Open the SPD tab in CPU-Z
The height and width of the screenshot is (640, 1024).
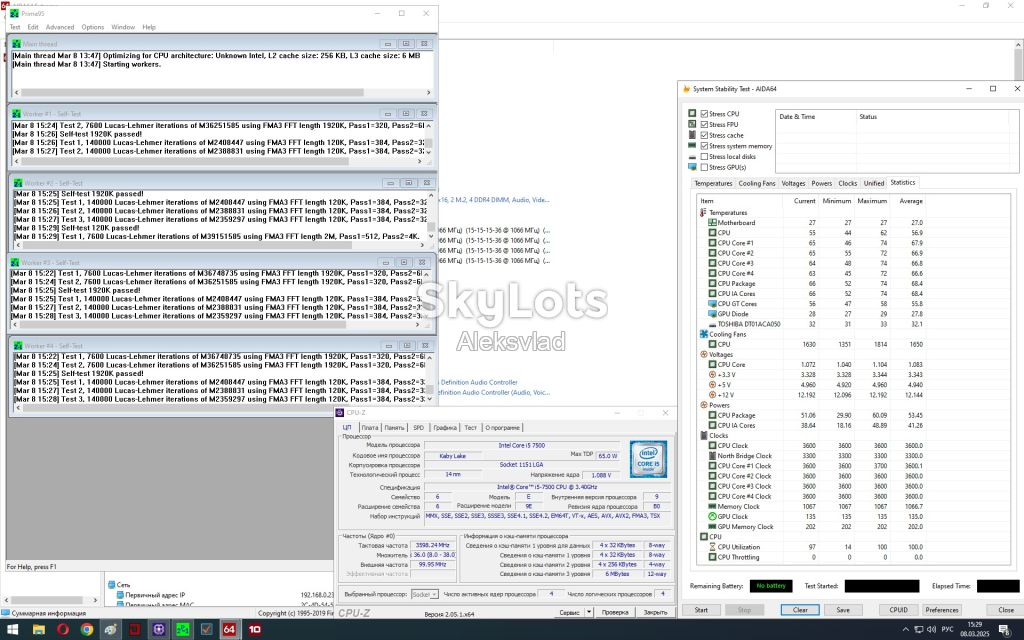419,428
